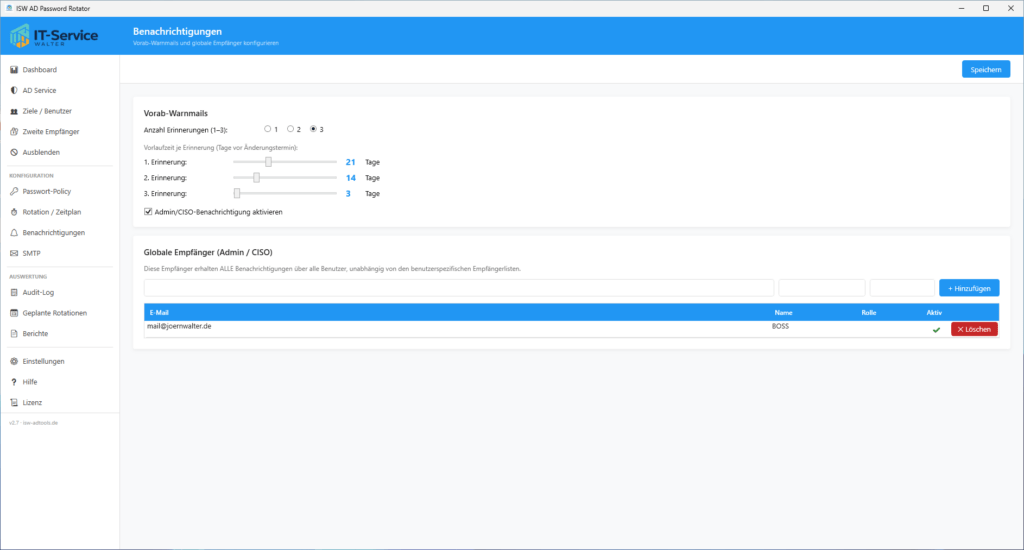Click the 3. Erinnerung slider thumb
1024x550 pixels.
(237, 193)
